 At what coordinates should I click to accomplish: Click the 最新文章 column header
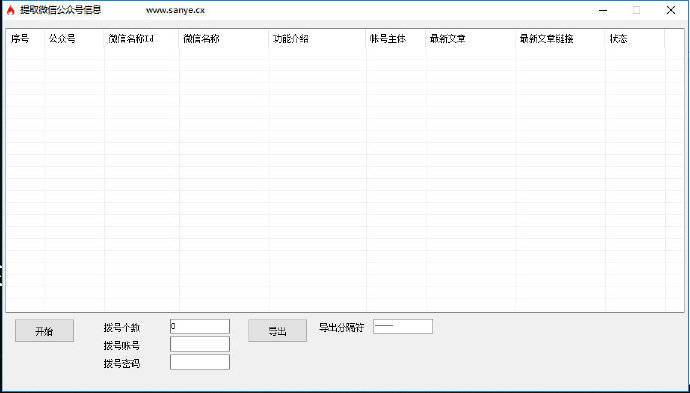pyautogui.click(x=471, y=39)
